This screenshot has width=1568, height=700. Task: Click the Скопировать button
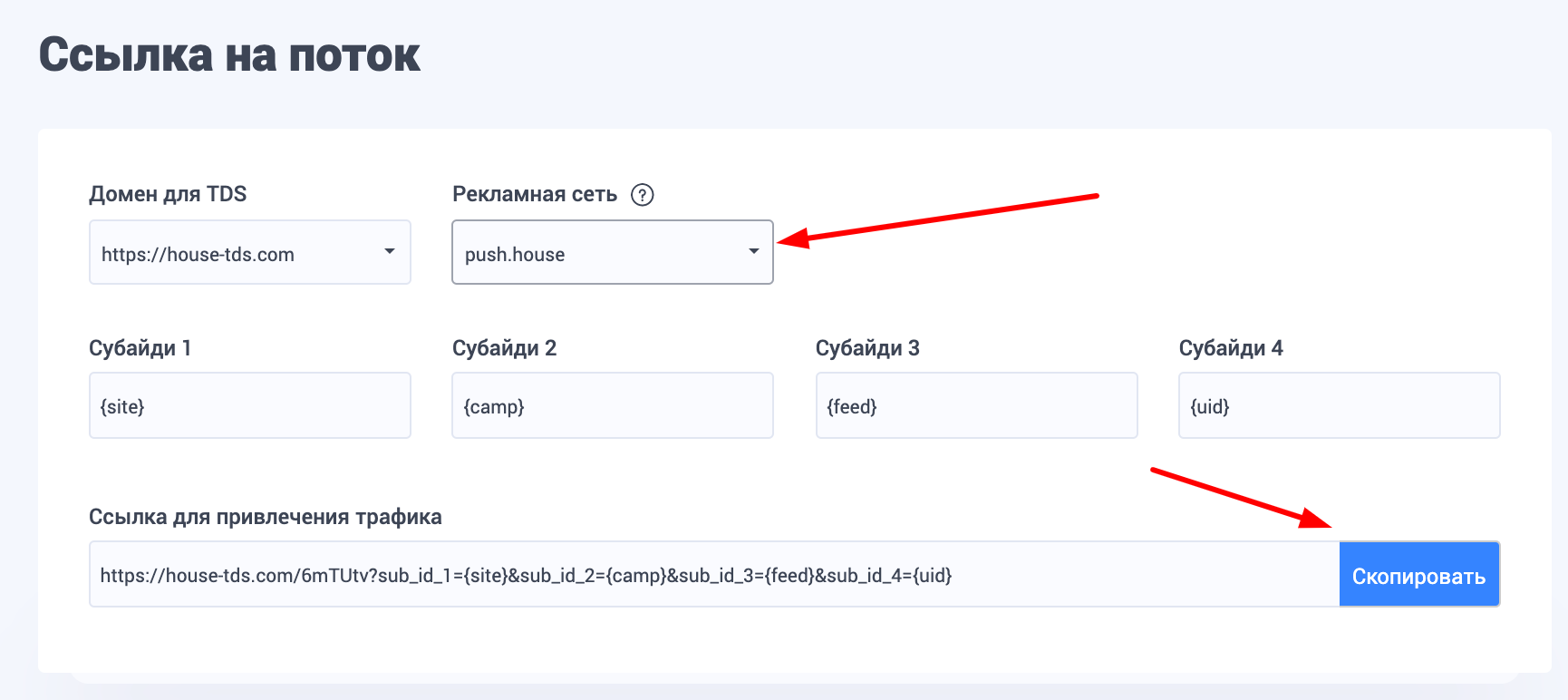pos(1419,575)
